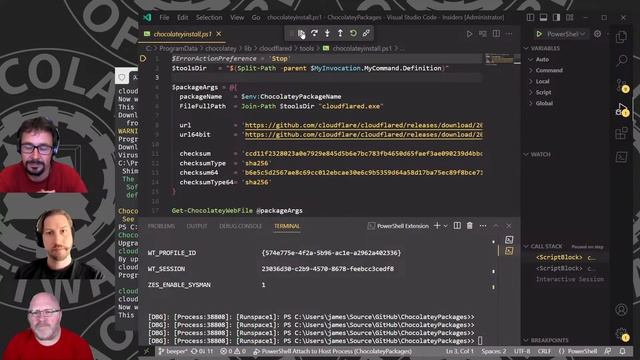The width and height of the screenshot is (640, 360).
Task: Click Ln 3, Col 1 in status bar
Action: pos(460,351)
